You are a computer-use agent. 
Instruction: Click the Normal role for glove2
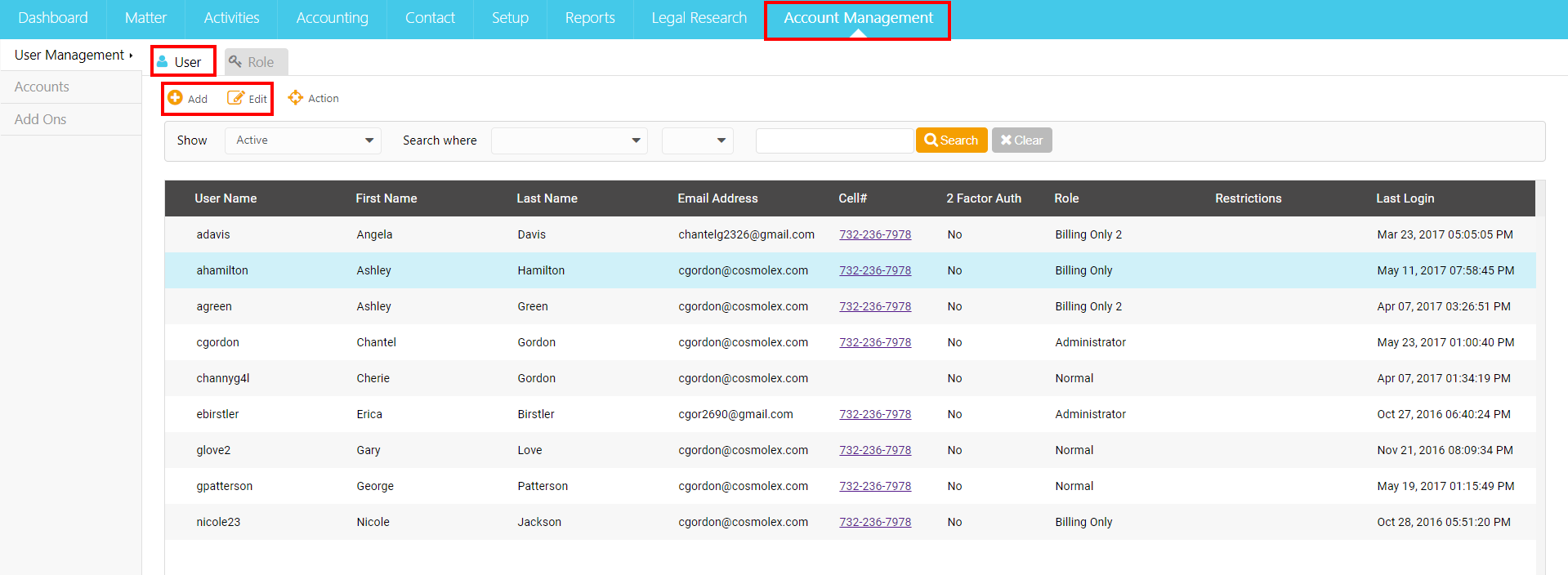[1074, 450]
